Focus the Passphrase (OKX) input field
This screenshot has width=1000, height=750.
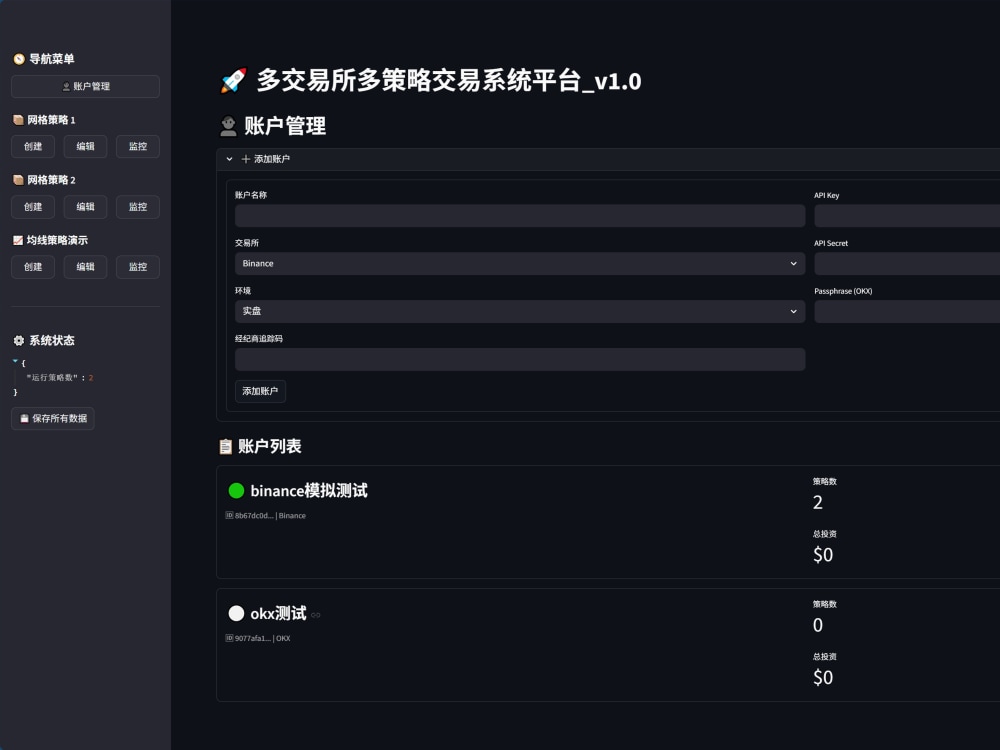click(x=907, y=311)
